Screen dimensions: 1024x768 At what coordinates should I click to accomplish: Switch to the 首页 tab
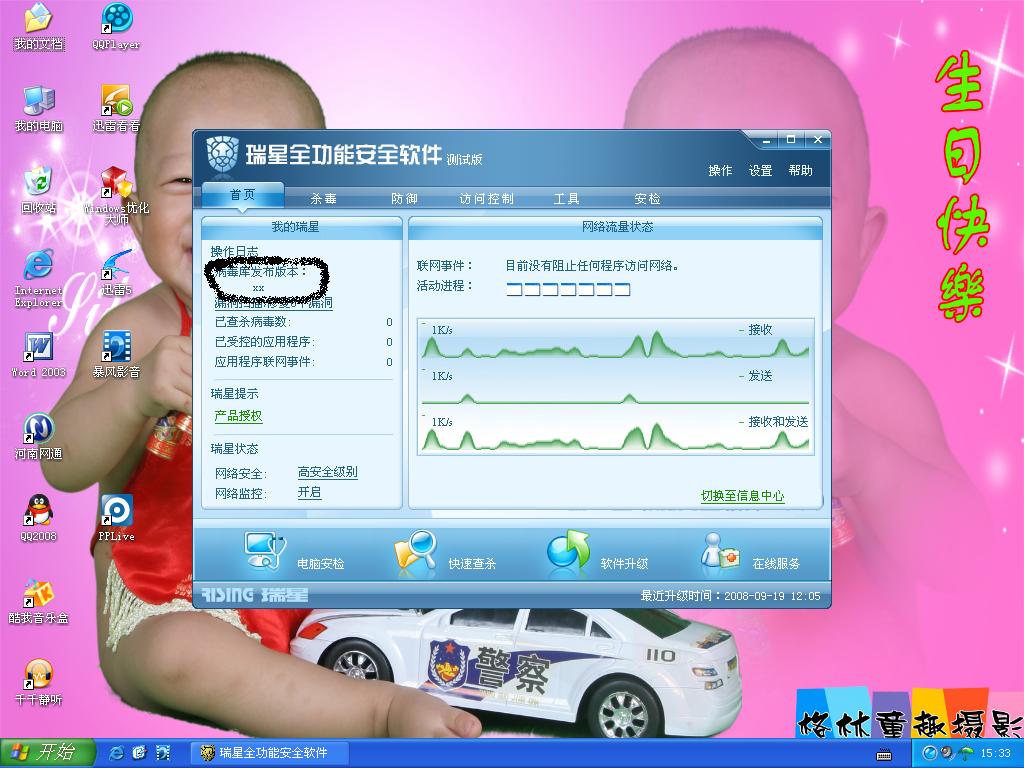pyautogui.click(x=243, y=195)
